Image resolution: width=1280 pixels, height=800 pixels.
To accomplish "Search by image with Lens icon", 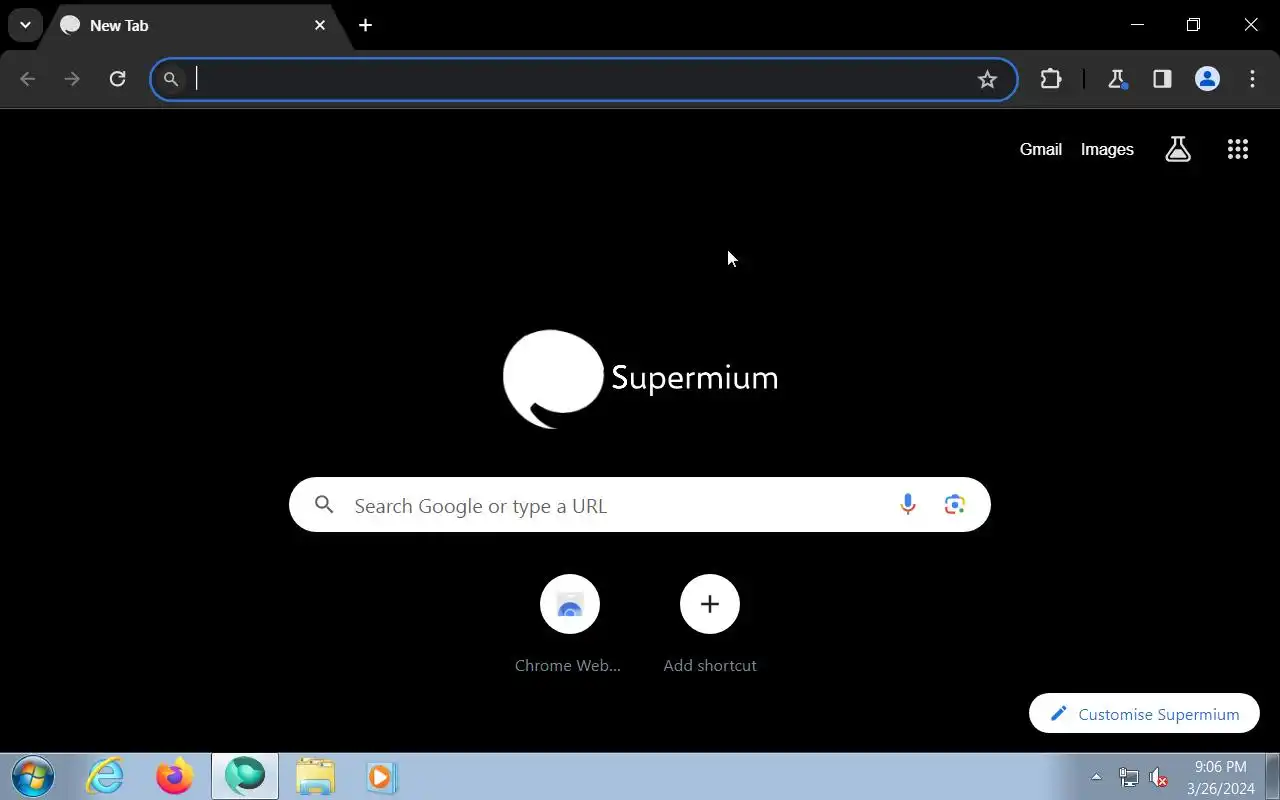I will [955, 505].
